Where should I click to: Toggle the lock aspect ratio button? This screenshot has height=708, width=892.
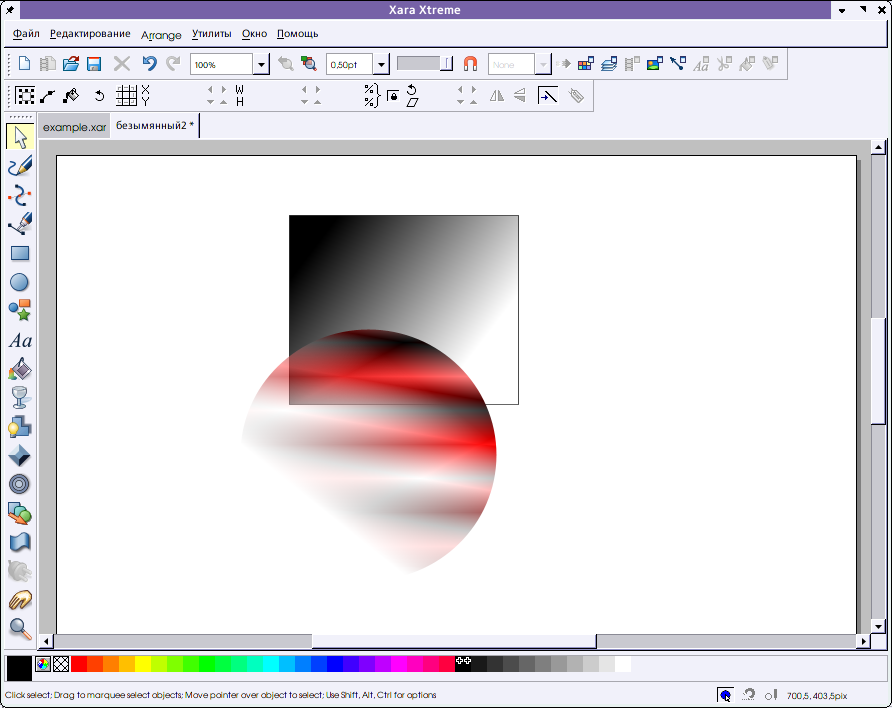tap(393, 96)
